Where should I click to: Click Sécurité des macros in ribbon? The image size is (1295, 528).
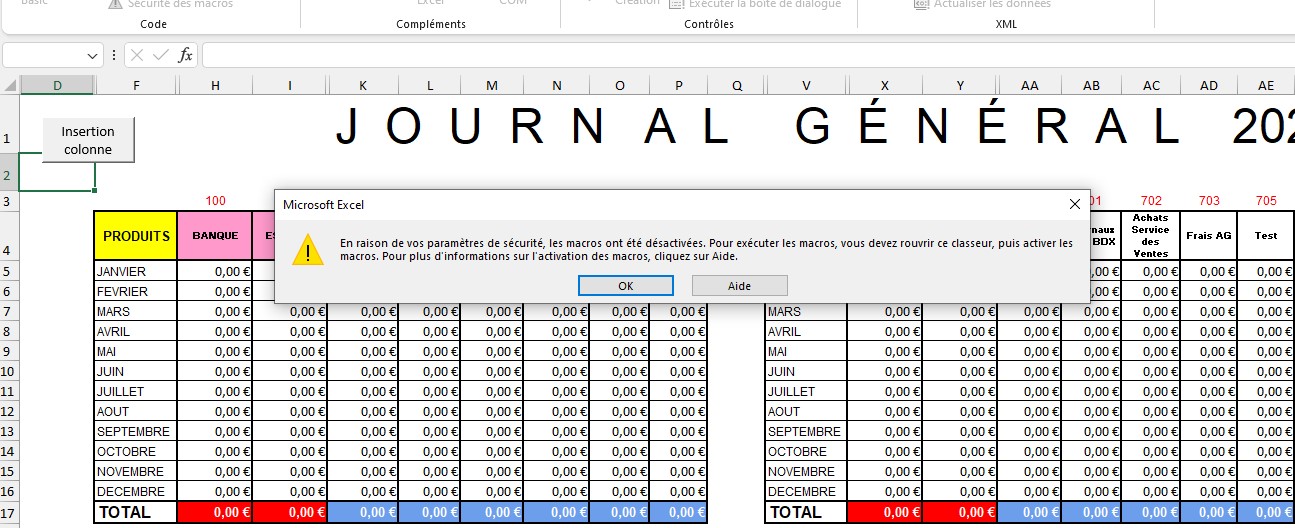[170, 4]
